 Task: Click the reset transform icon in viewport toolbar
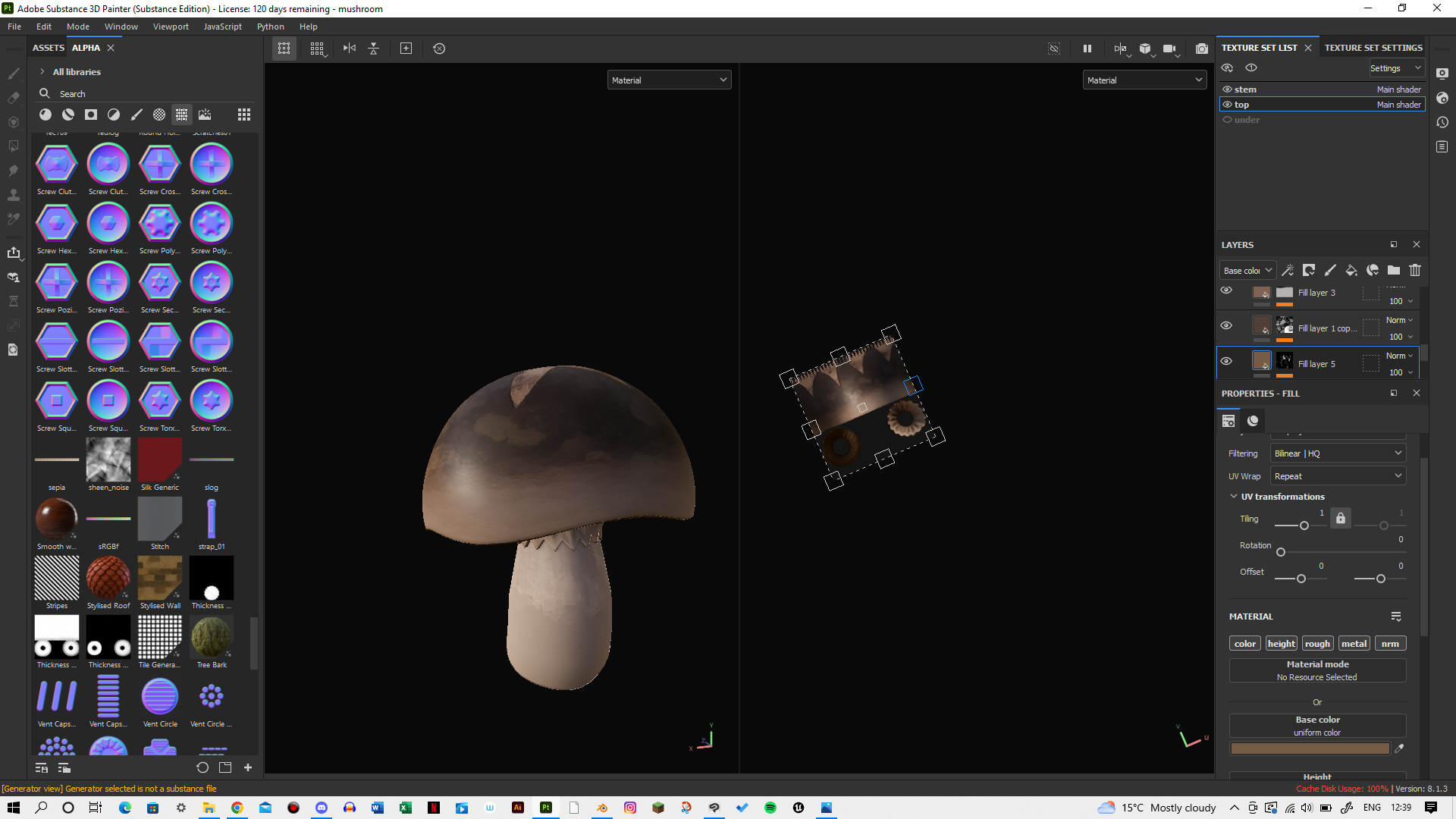click(439, 49)
